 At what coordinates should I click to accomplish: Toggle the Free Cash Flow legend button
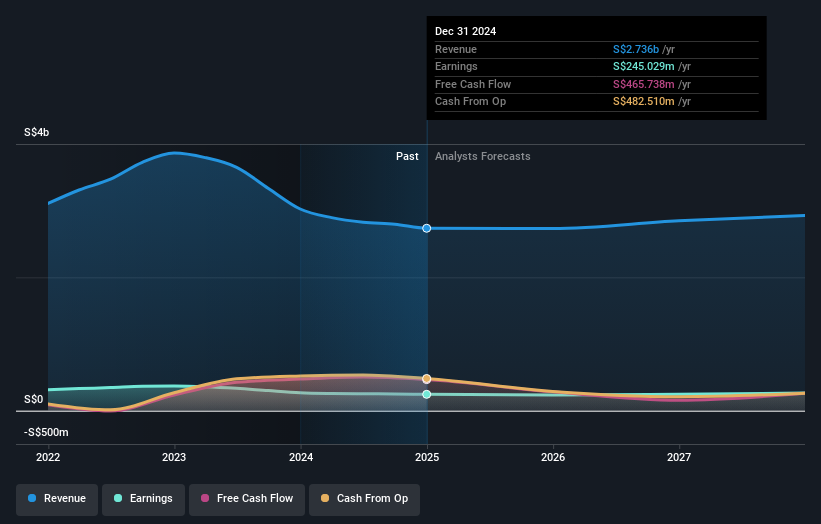(x=247, y=499)
